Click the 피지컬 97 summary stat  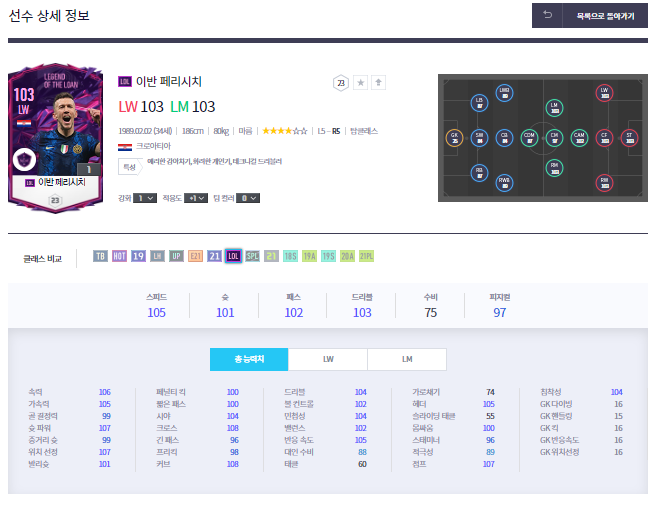[x=499, y=306]
